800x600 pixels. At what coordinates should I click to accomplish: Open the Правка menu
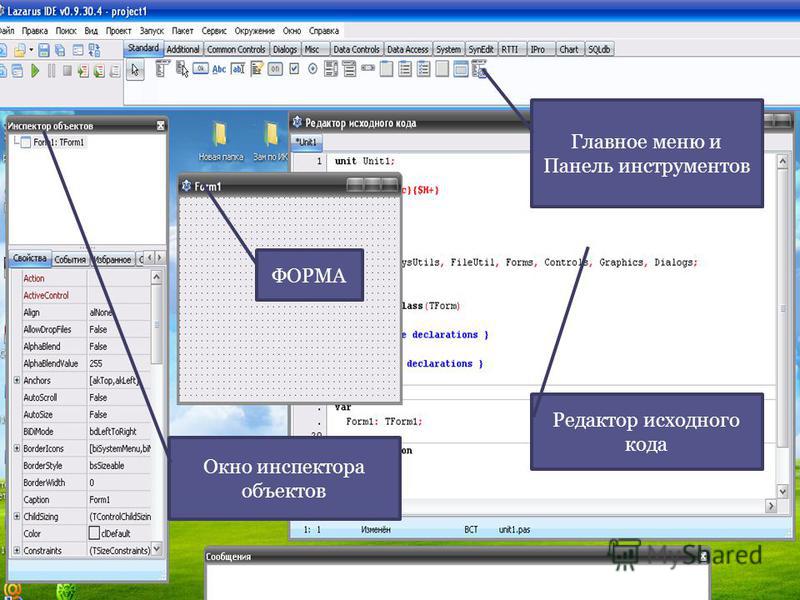point(35,31)
